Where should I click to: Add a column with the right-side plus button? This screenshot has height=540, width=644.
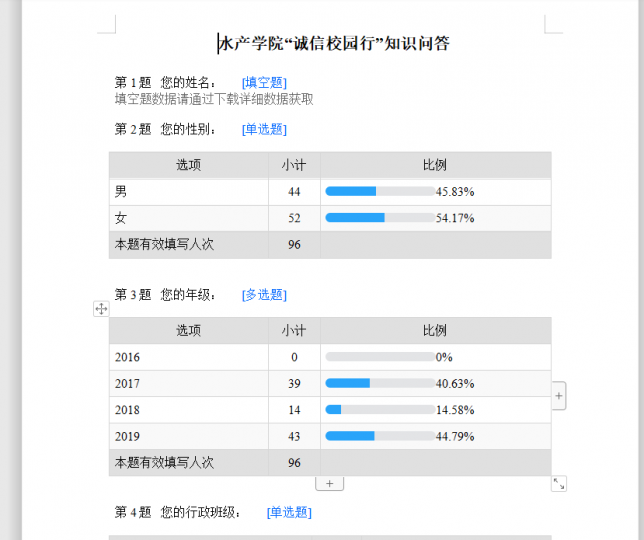[x=558, y=396]
